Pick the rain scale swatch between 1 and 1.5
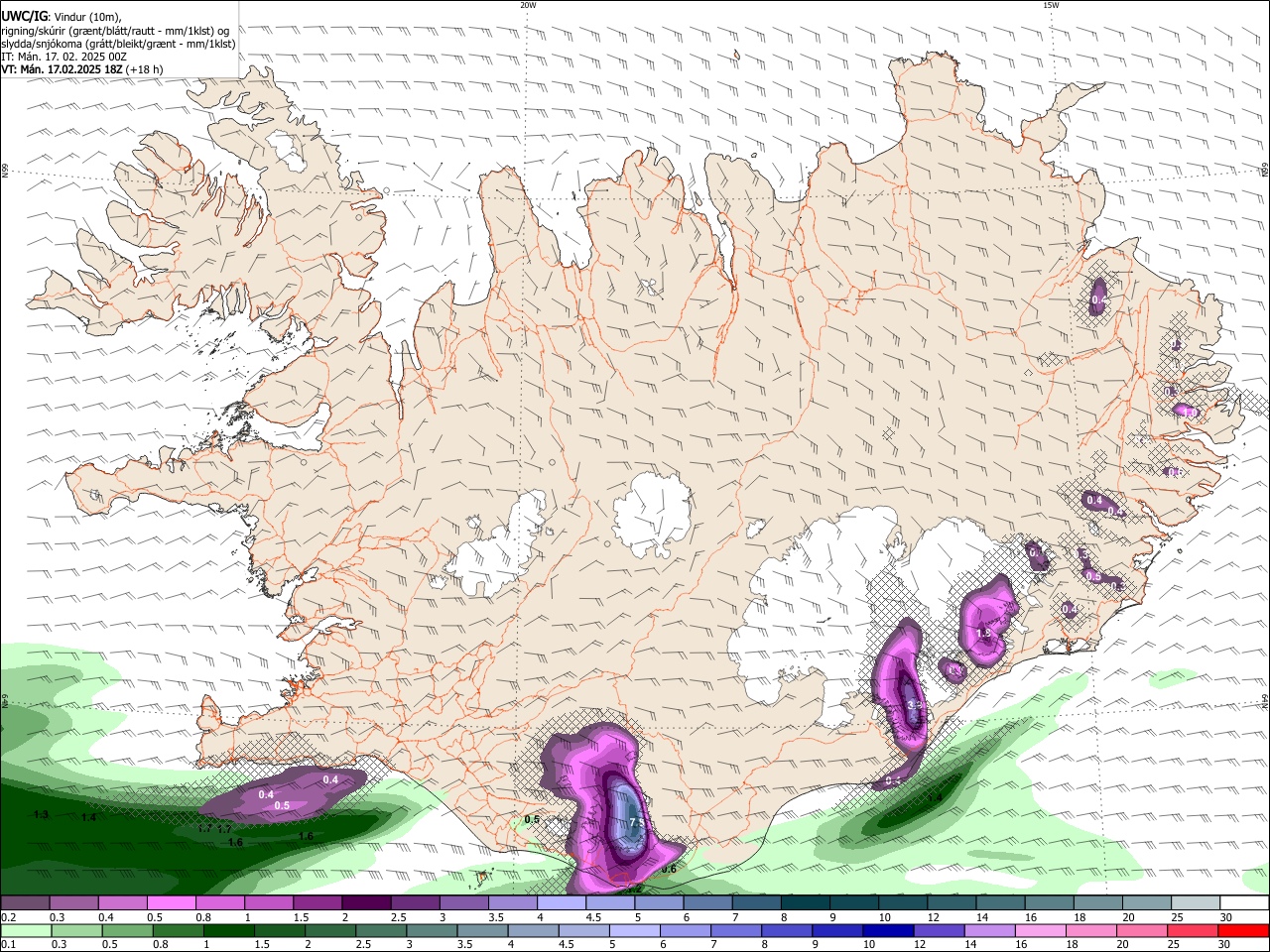Viewport: 1270px width, 952px height. click(x=228, y=931)
